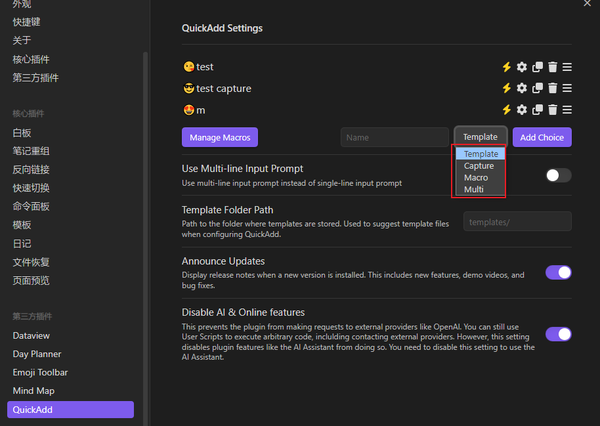Viewport: 600px width, 426px height.
Task: Toggle Disable AI & Online features switch
Action: [558, 334]
